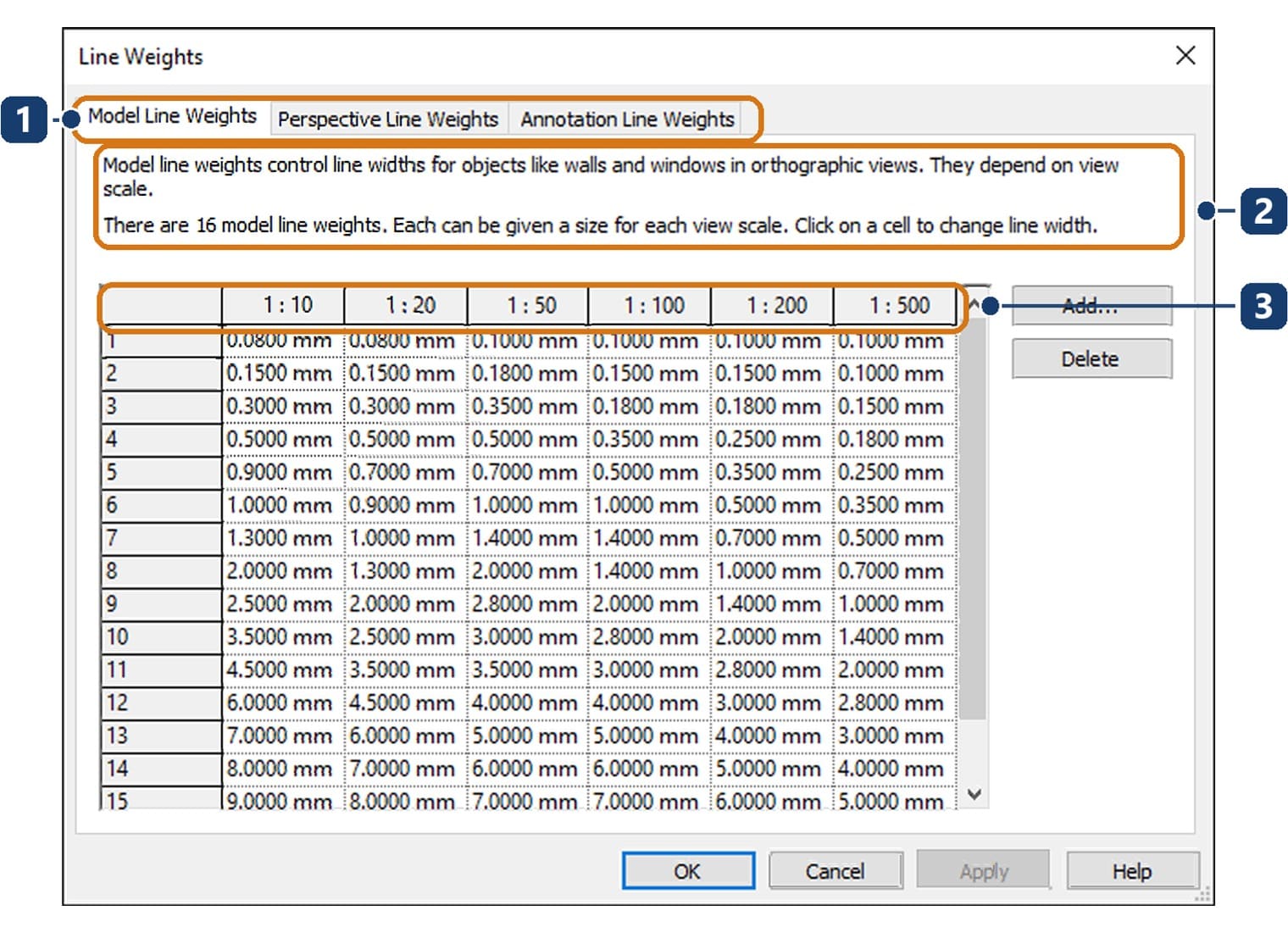Select row header 12
Image resolution: width=1288 pixels, height=933 pixels.
click(x=161, y=703)
